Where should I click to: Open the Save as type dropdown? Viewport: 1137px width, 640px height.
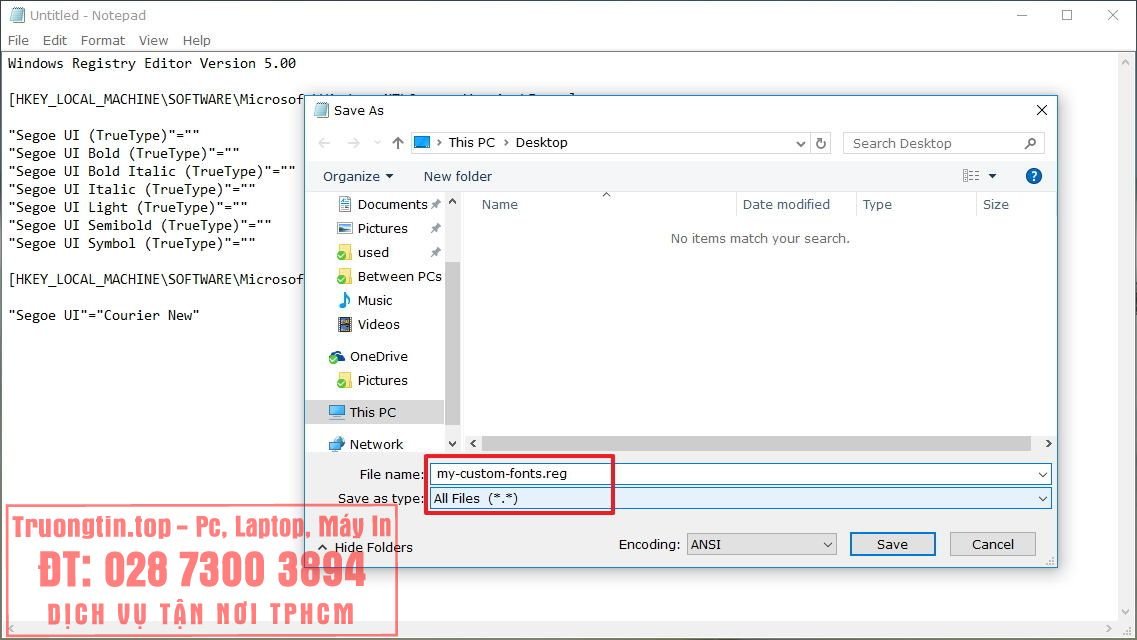pos(1044,498)
